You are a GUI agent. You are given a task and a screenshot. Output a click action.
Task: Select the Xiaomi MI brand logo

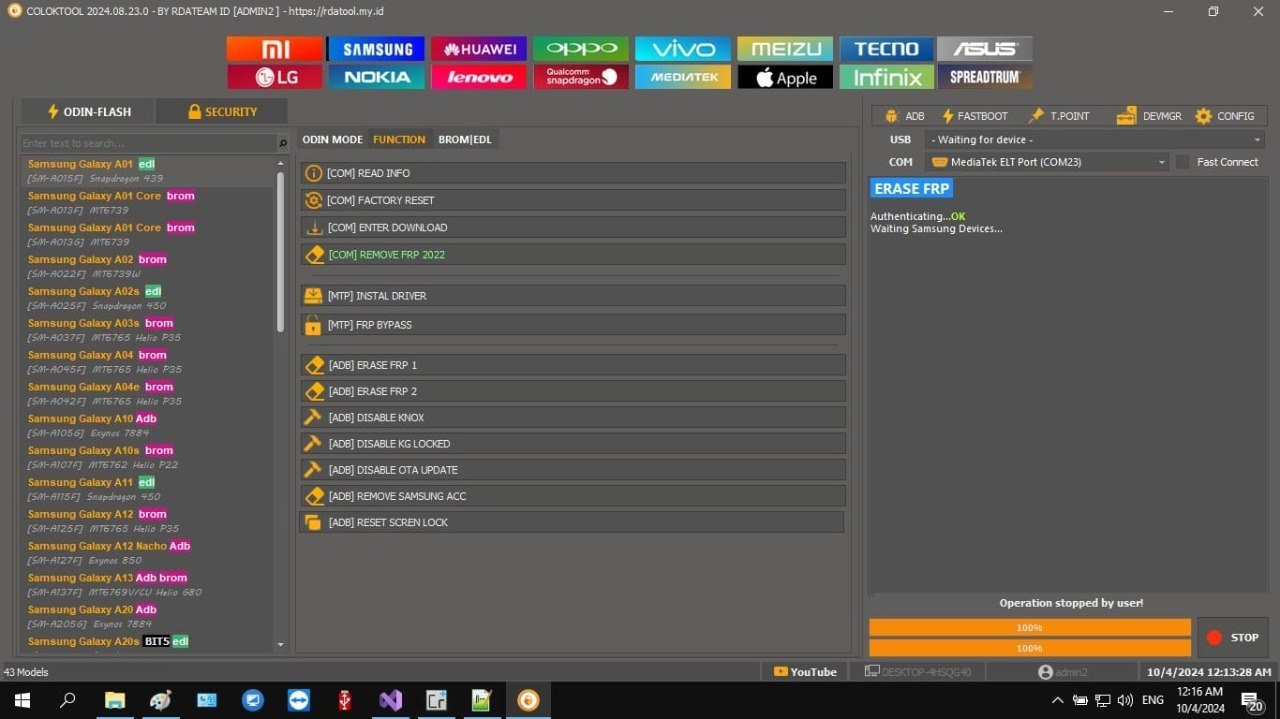275,49
